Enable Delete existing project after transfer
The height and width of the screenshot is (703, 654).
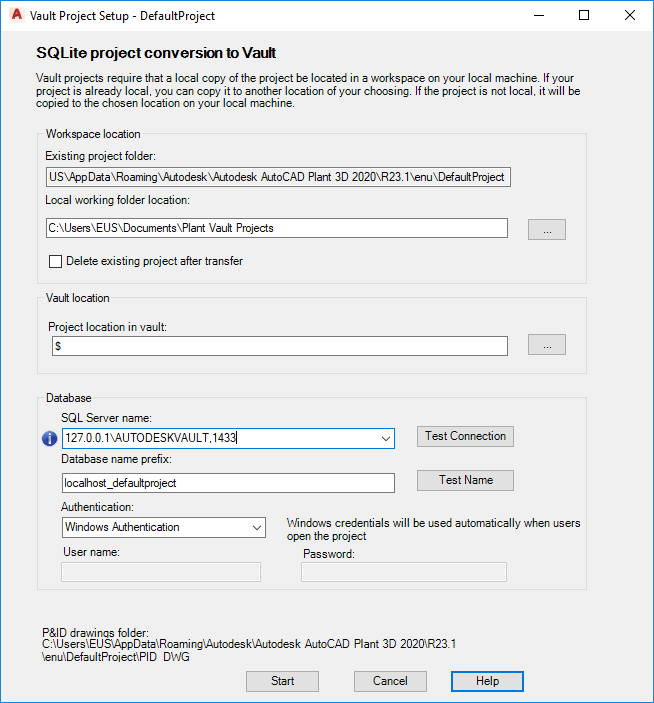click(56, 261)
